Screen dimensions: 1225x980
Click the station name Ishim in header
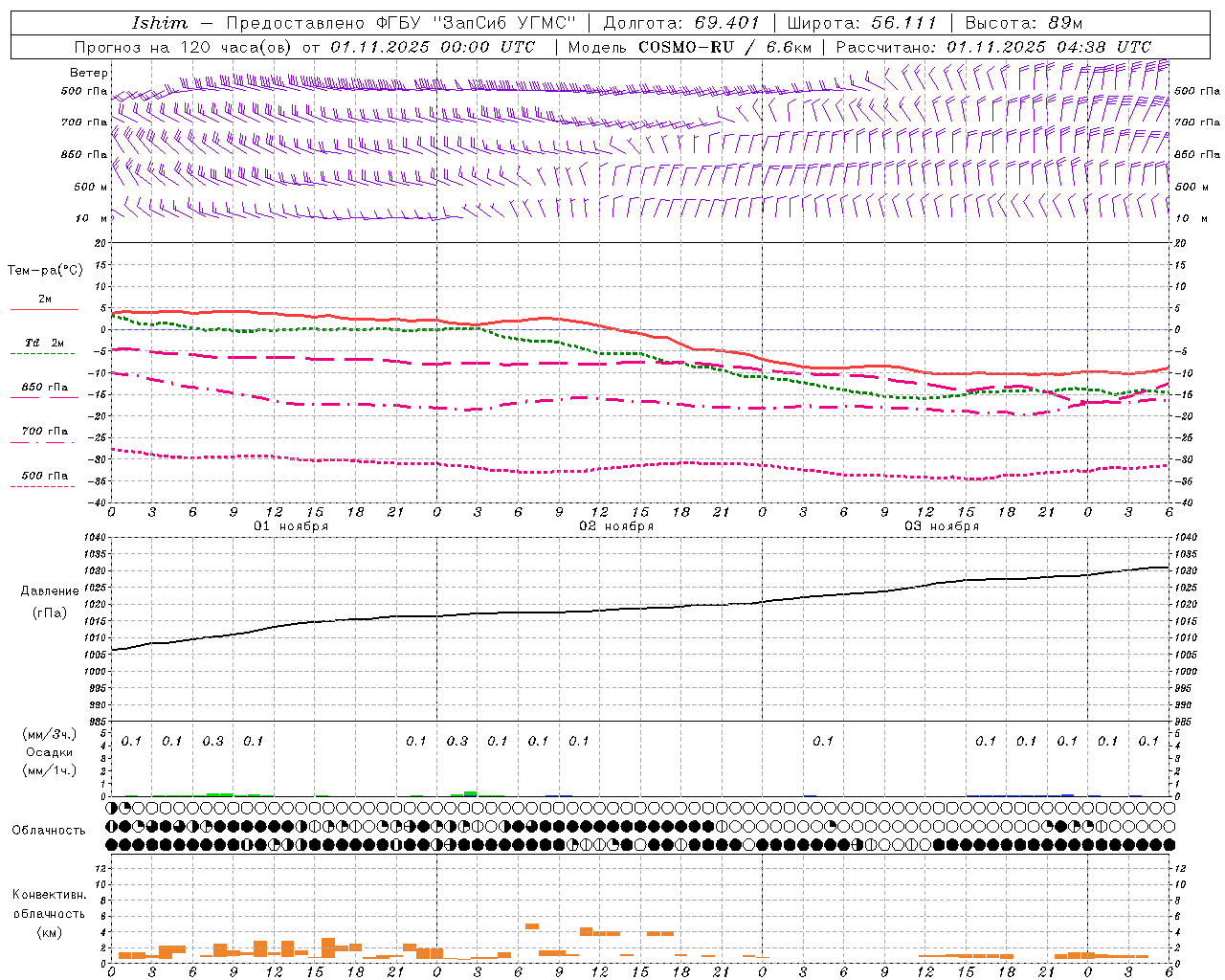160,23
